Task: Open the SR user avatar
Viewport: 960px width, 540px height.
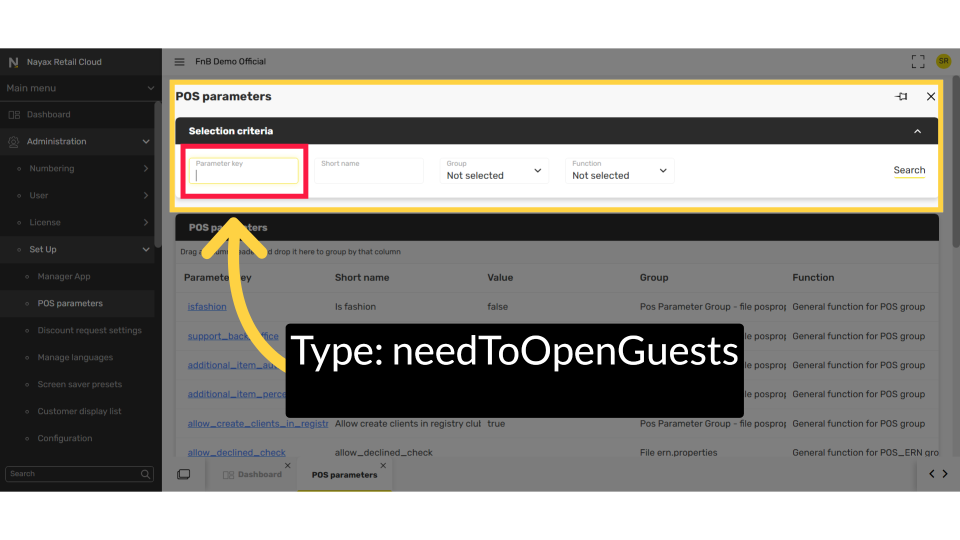Action: point(943,62)
